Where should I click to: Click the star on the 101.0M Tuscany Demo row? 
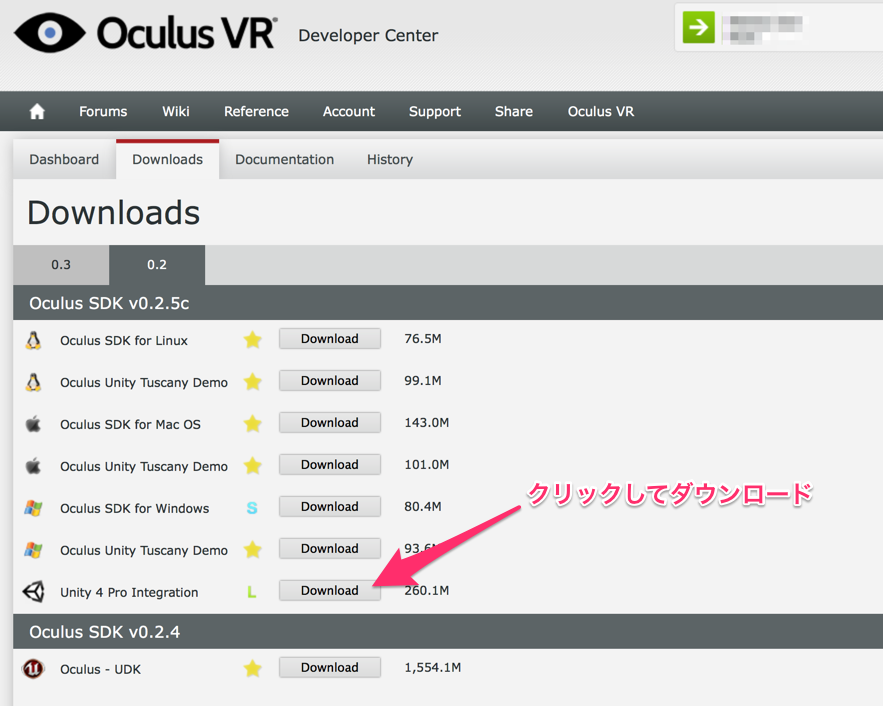(x=253, y=466)
